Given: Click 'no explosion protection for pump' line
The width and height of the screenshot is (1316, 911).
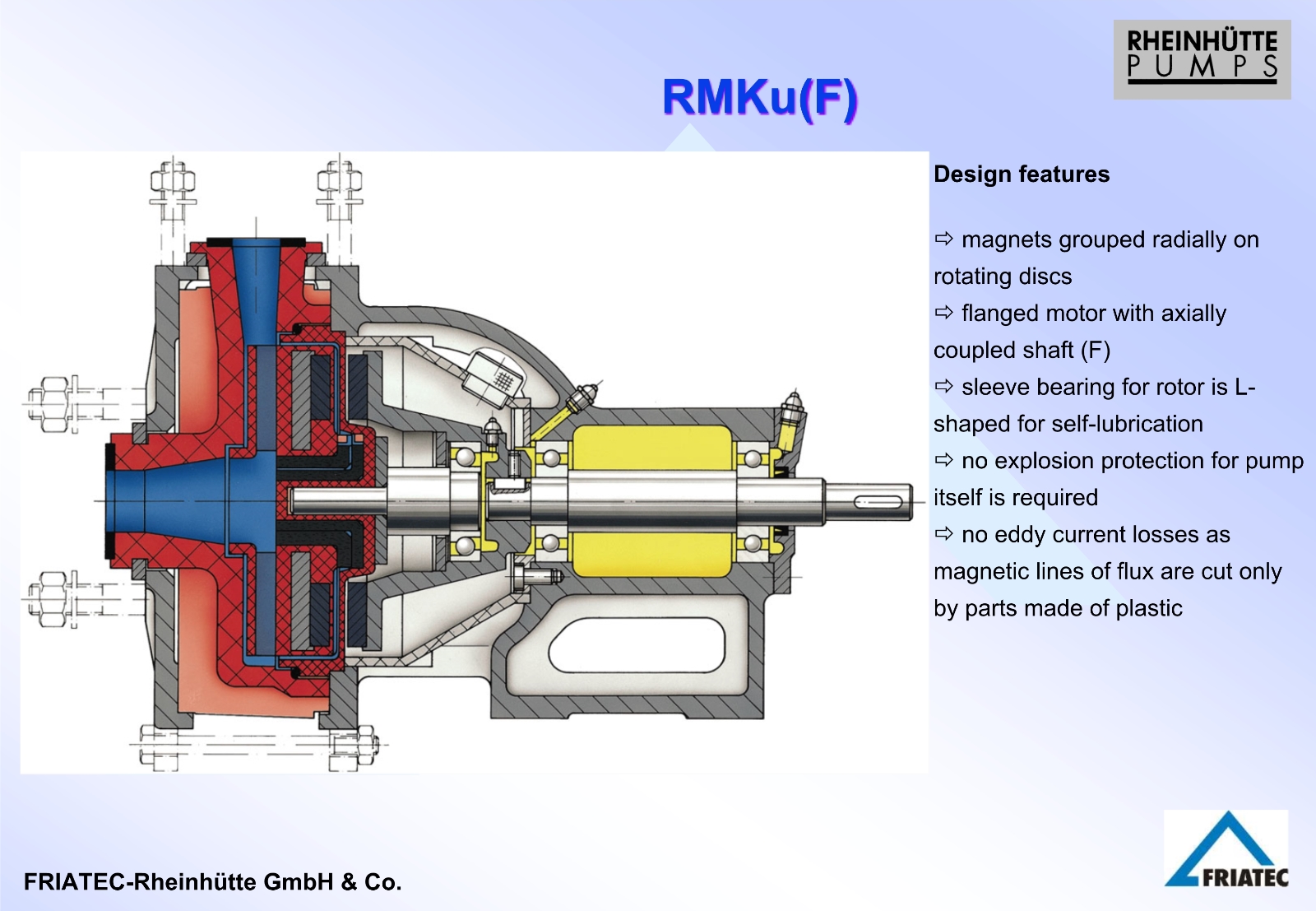Looking at the screenshot, I should (x=1132, y=461).
